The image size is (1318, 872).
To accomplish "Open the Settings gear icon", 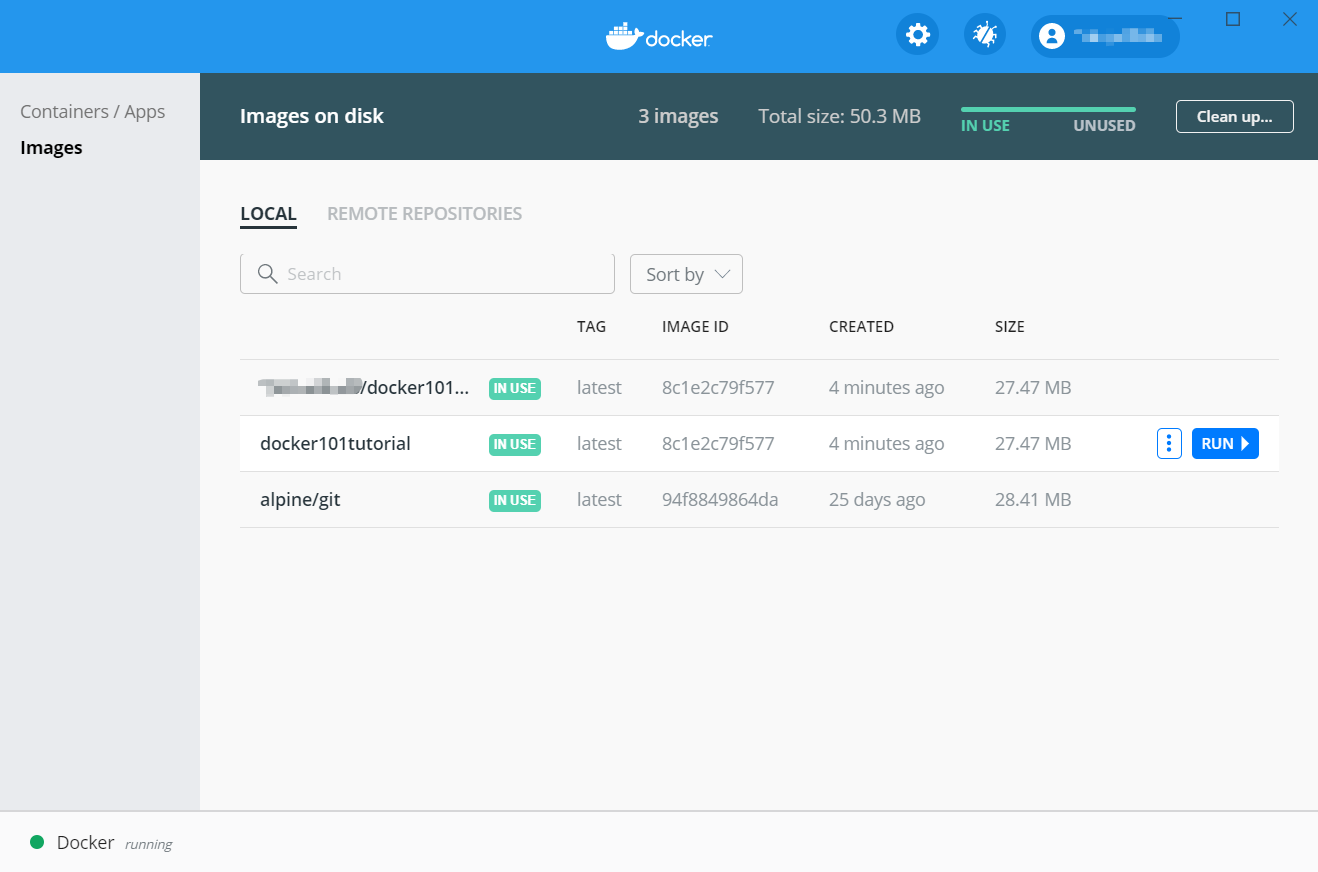I will click(917, 36).
